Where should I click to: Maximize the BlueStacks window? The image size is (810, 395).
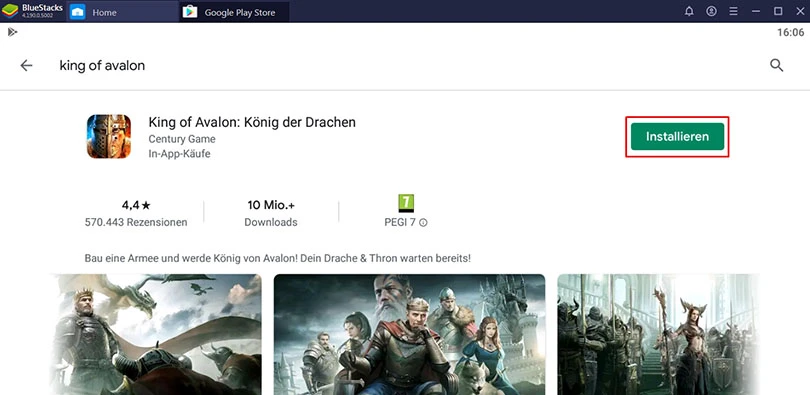click(778, 11)
